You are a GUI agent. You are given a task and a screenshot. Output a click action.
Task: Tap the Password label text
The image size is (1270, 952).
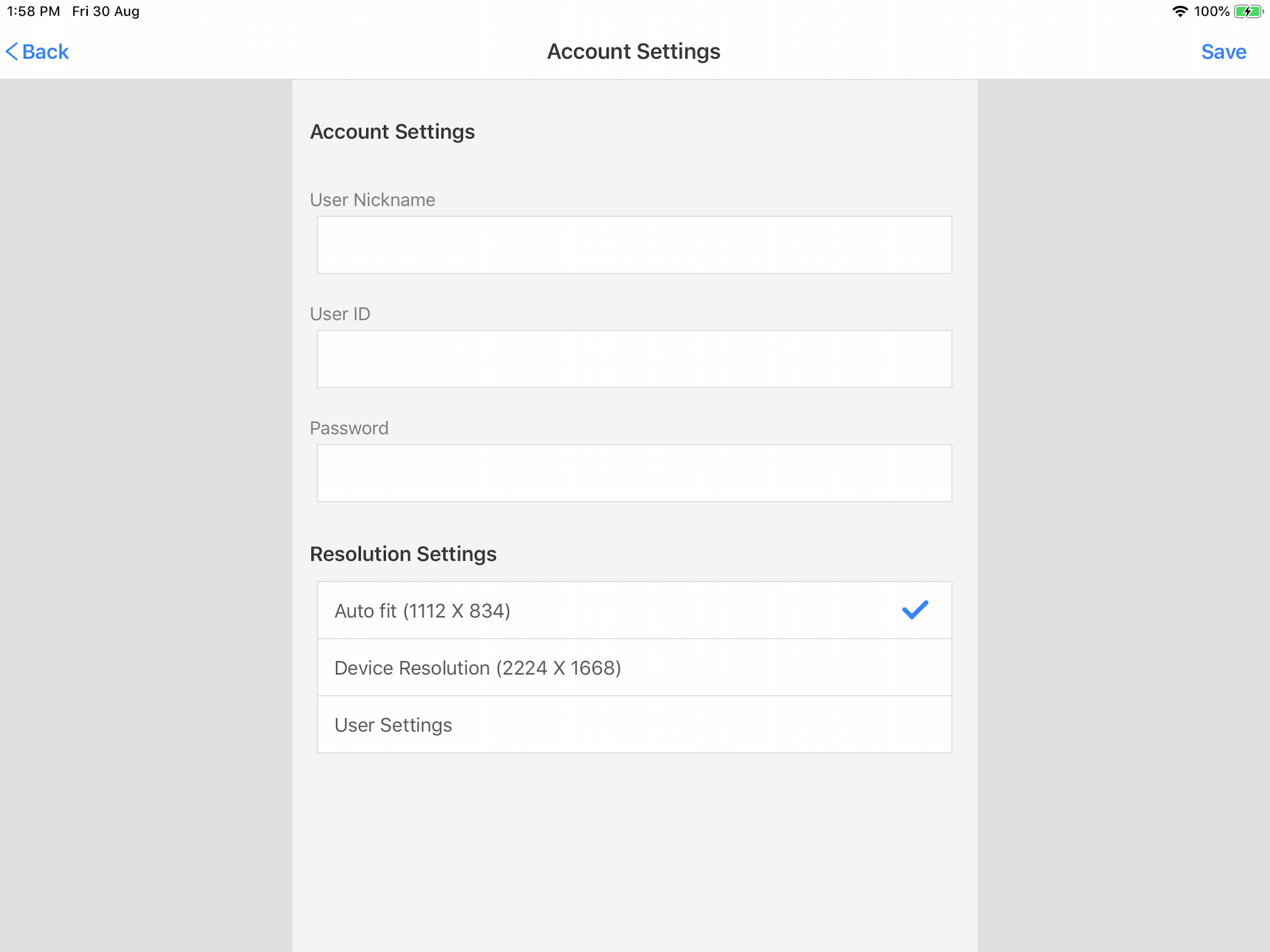tap(349, 428)
